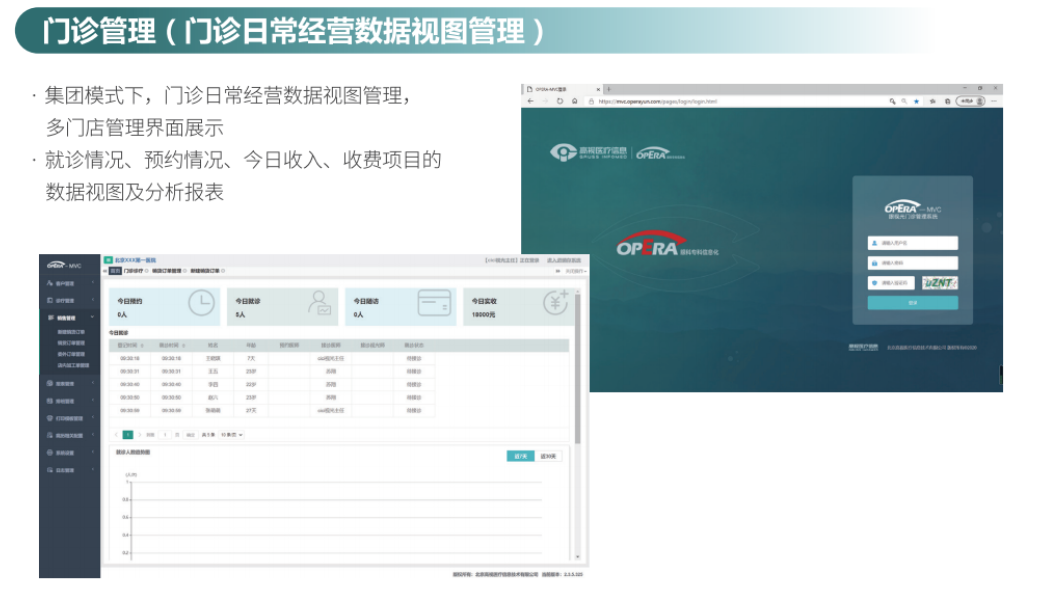Switch the trend chart to 近30天

tap(548, 456)
